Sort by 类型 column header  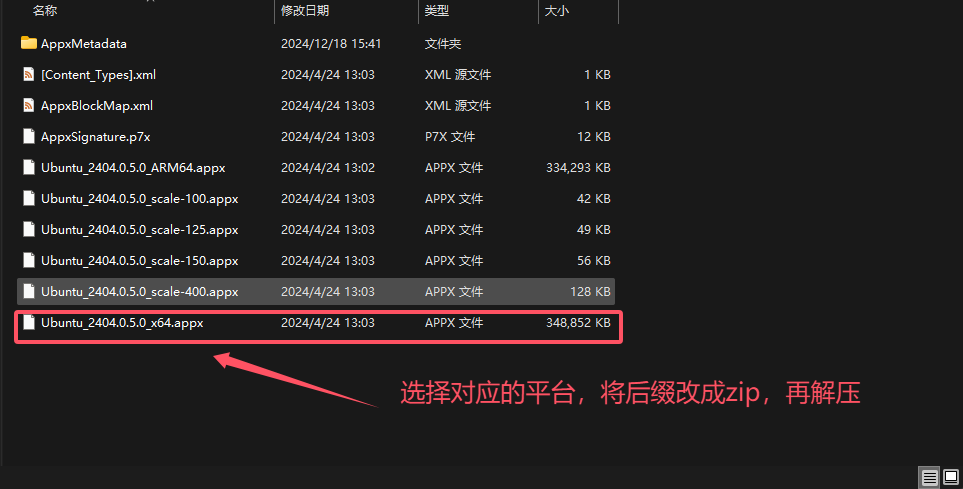tap(437, 10)
